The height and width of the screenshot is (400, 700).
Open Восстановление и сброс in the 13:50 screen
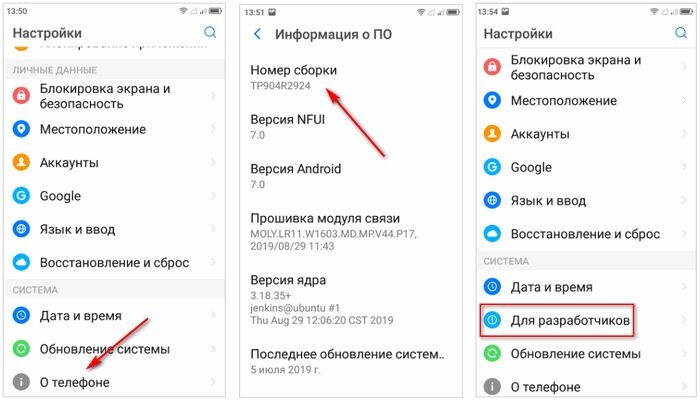(x=114, y=262)
